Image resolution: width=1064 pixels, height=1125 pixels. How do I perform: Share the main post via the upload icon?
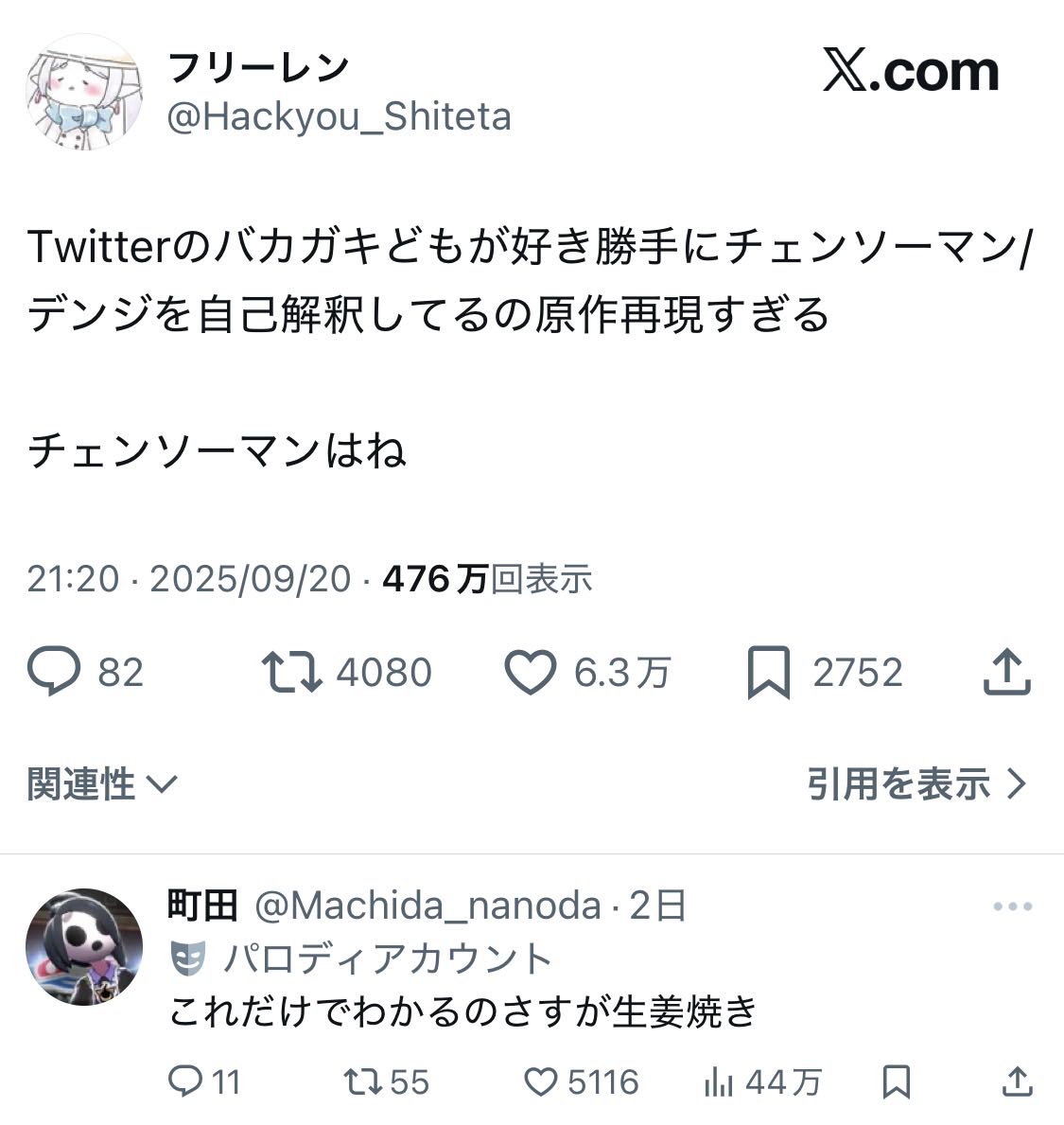[x=1006, y=671]
